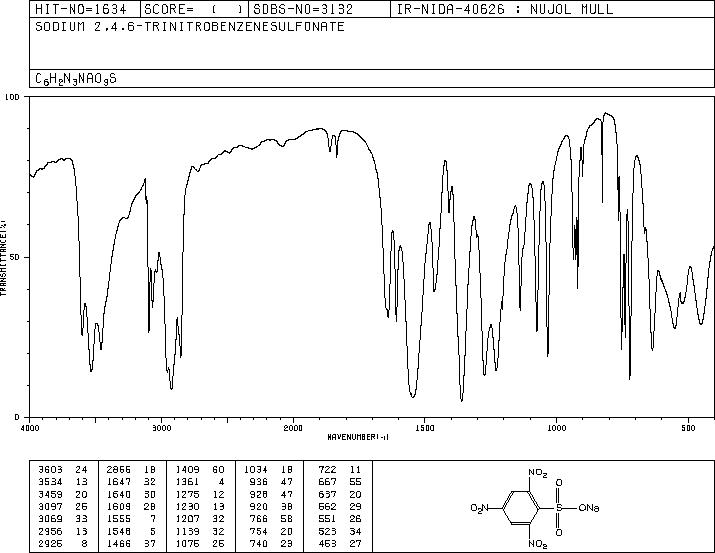Click the 4000 x-axis tick label

[30, 428]
